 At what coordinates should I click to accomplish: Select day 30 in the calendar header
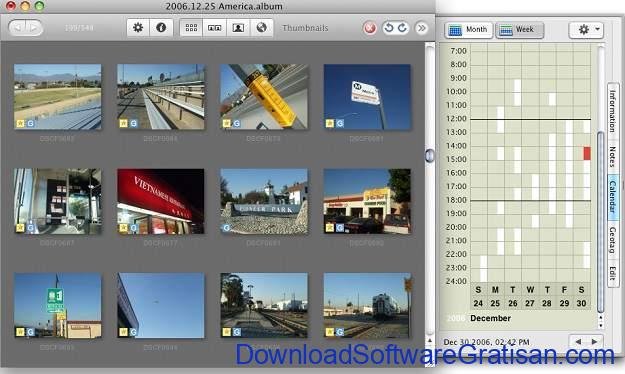tap(582, 303)
